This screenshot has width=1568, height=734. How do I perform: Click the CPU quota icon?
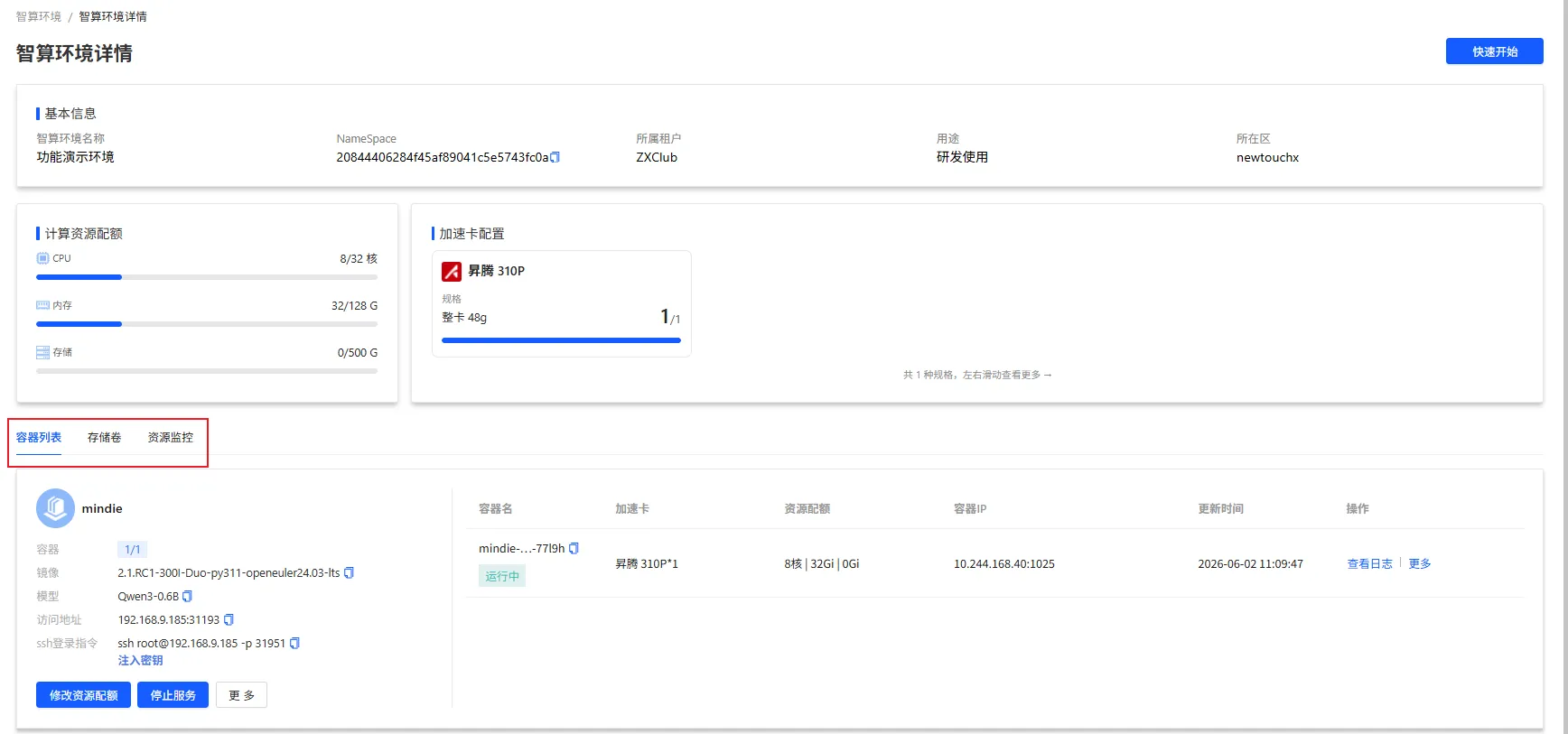[x=42, y=258]
